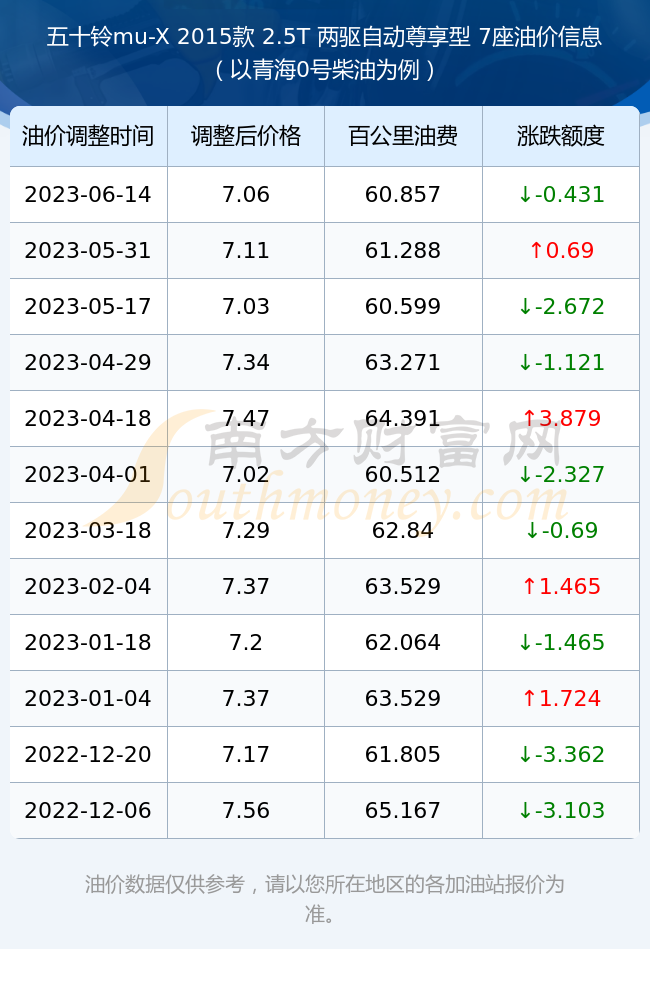The height and width of the screenshot is (1000, 650).
Task: Click the green down-arrow value -0.431
Action: pos(561,195)
